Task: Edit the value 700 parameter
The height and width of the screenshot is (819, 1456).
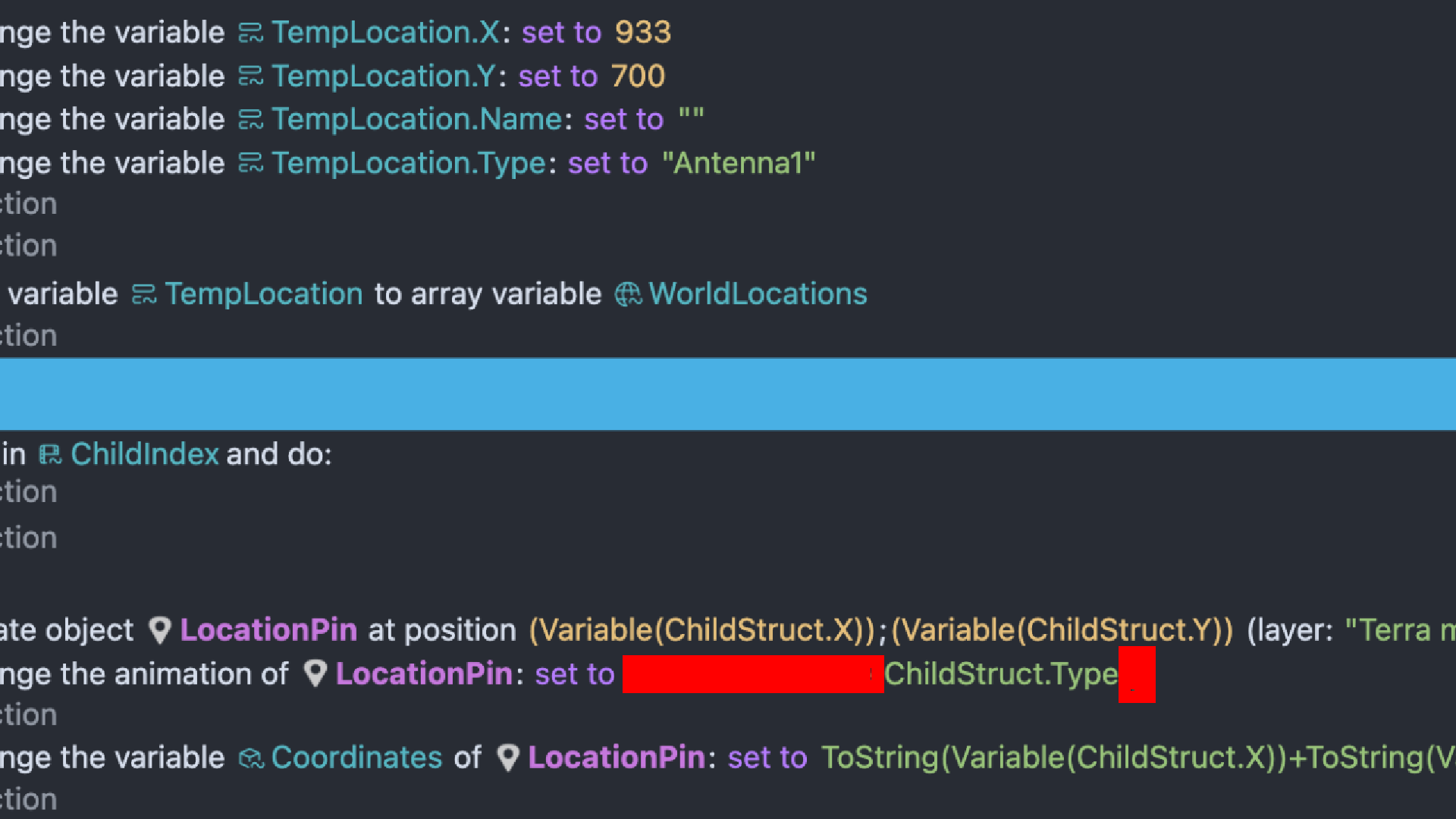Action: click(637, 76)
